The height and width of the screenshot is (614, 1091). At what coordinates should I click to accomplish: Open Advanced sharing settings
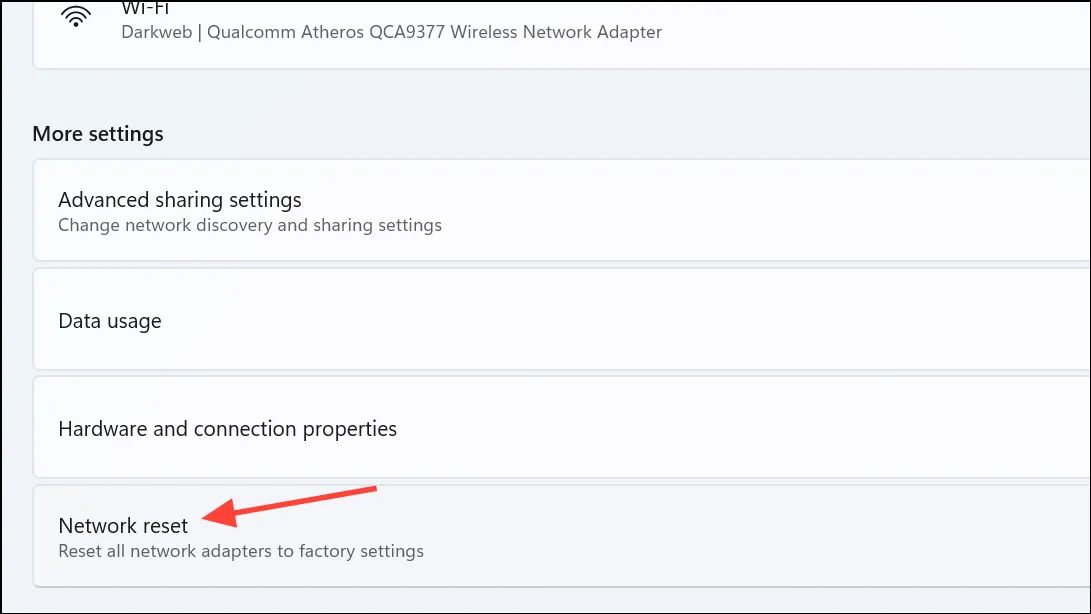point(561,210)
